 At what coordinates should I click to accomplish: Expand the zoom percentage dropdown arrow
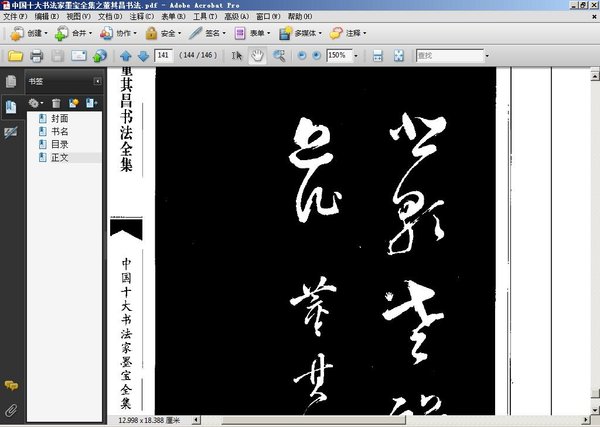(x=356, y=56)
